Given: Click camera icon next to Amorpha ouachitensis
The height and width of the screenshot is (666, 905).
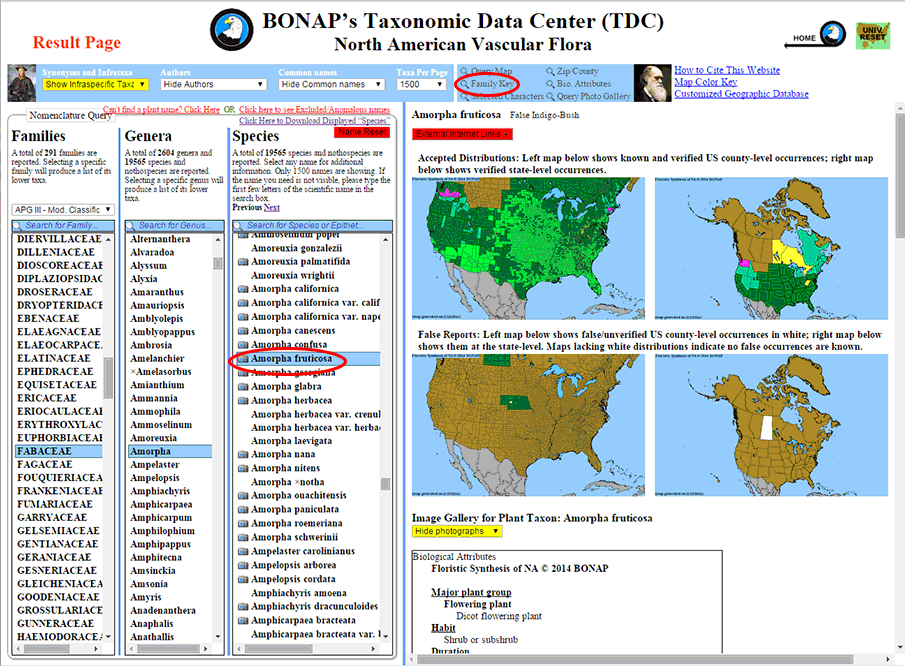Looking at the screenshot, I should coord(243,495).
